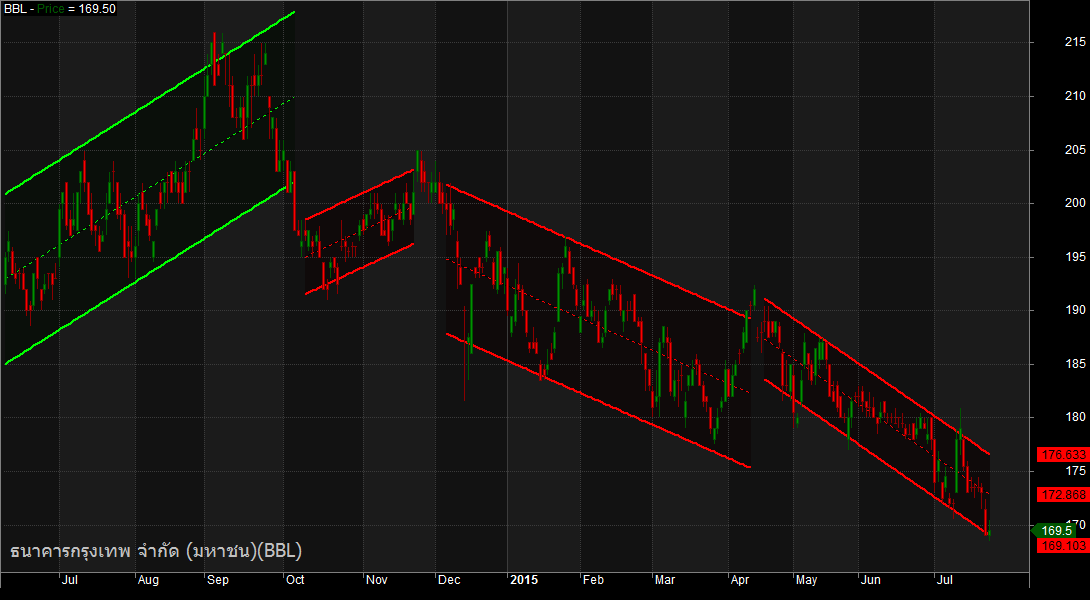This screenshot has width=1090, height=600.
Task: Click the Oct label on time axis
Action: tap(295, 580)
